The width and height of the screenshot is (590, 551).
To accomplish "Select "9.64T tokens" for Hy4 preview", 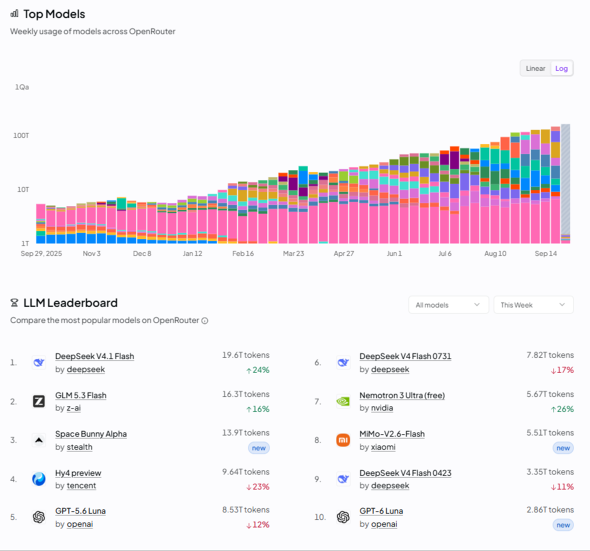I will (246, 472).
